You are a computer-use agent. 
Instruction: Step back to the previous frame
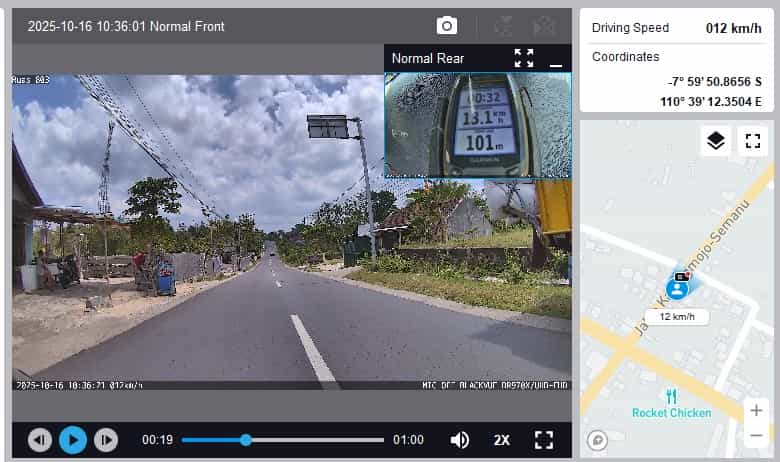point(40,440)
